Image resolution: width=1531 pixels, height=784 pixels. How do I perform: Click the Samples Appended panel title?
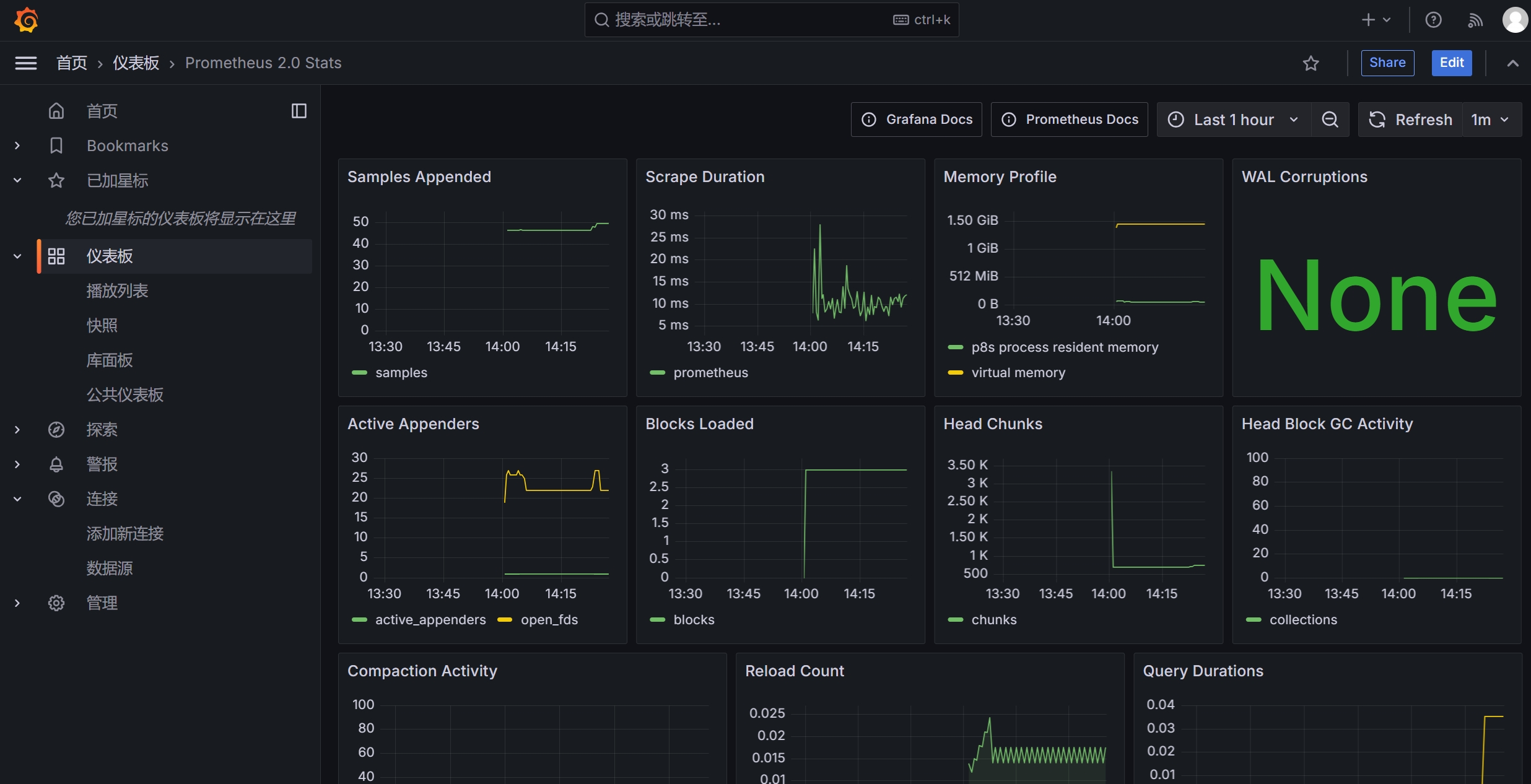point(419,176)
